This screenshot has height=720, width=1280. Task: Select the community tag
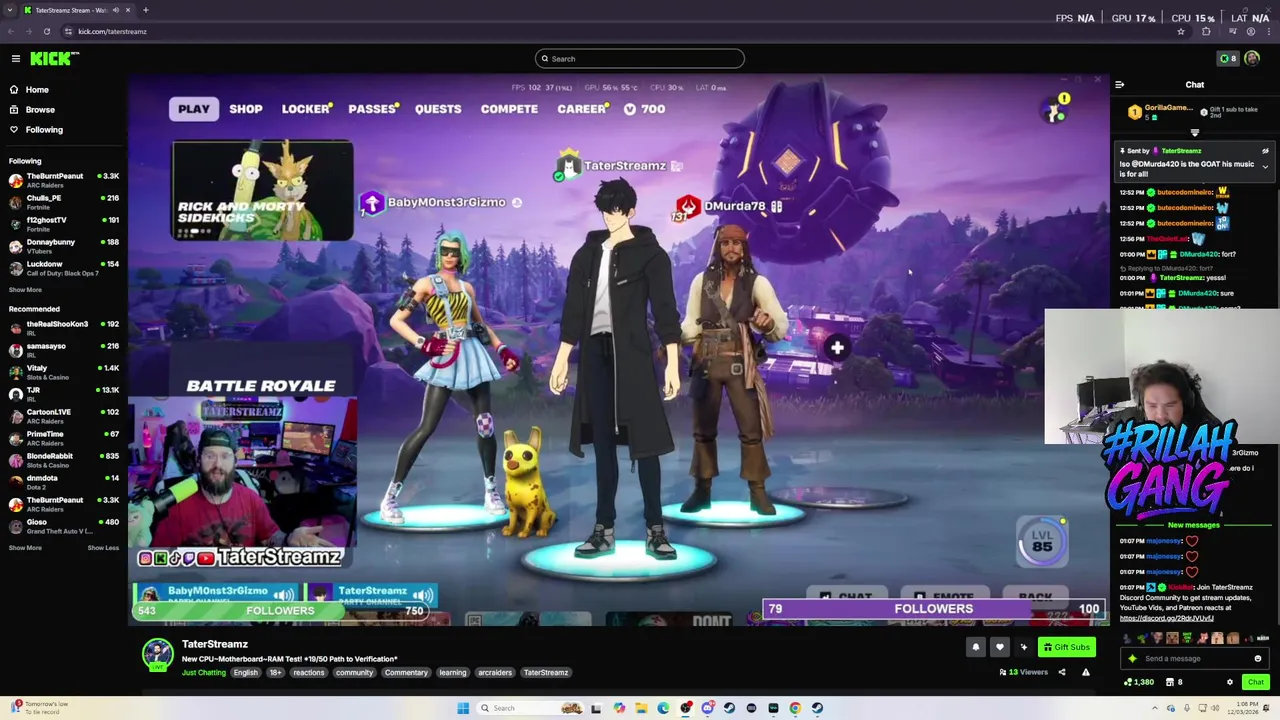(354, 673)
